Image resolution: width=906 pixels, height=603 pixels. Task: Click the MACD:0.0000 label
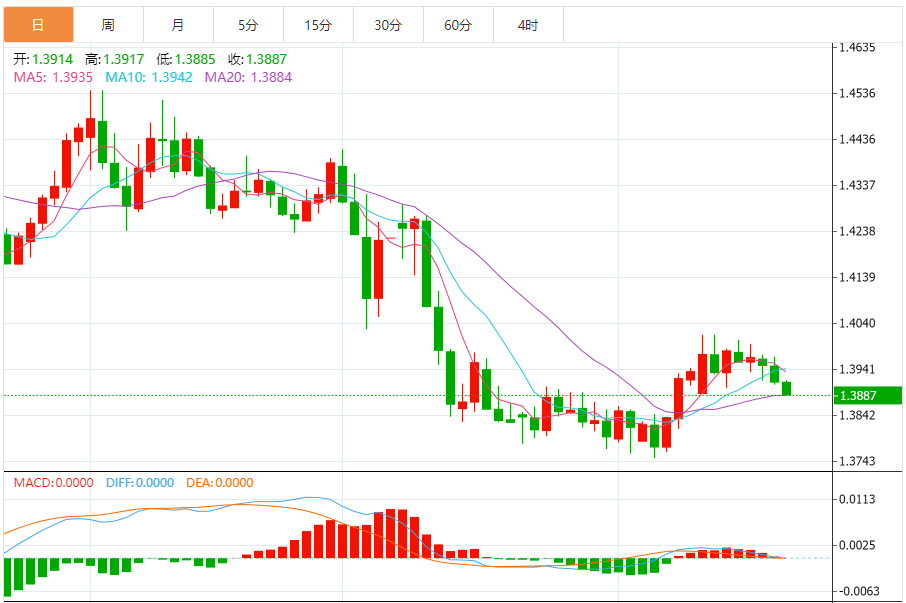pyautogui.click(x=53, y=483)
